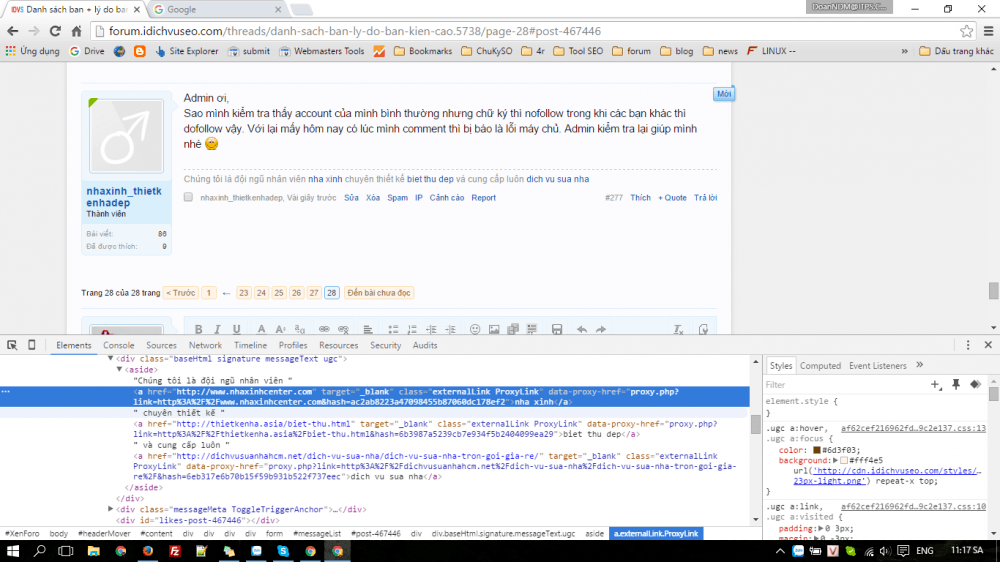
Task: Click New Style Rule plus icon
Action: pyautogui.click(x=936, y=385)
